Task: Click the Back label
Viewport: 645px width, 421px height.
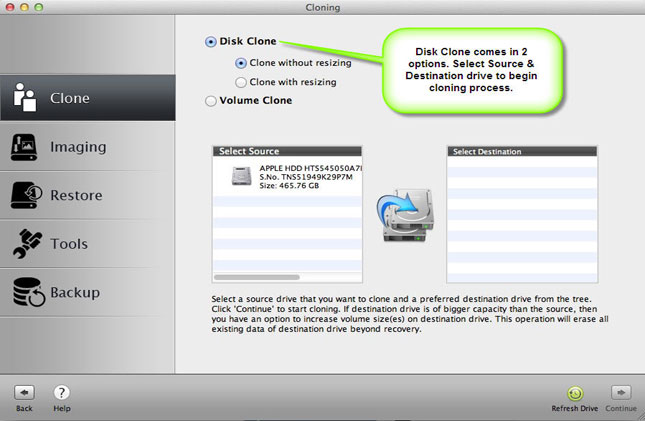Action: (x=24, y=408)
